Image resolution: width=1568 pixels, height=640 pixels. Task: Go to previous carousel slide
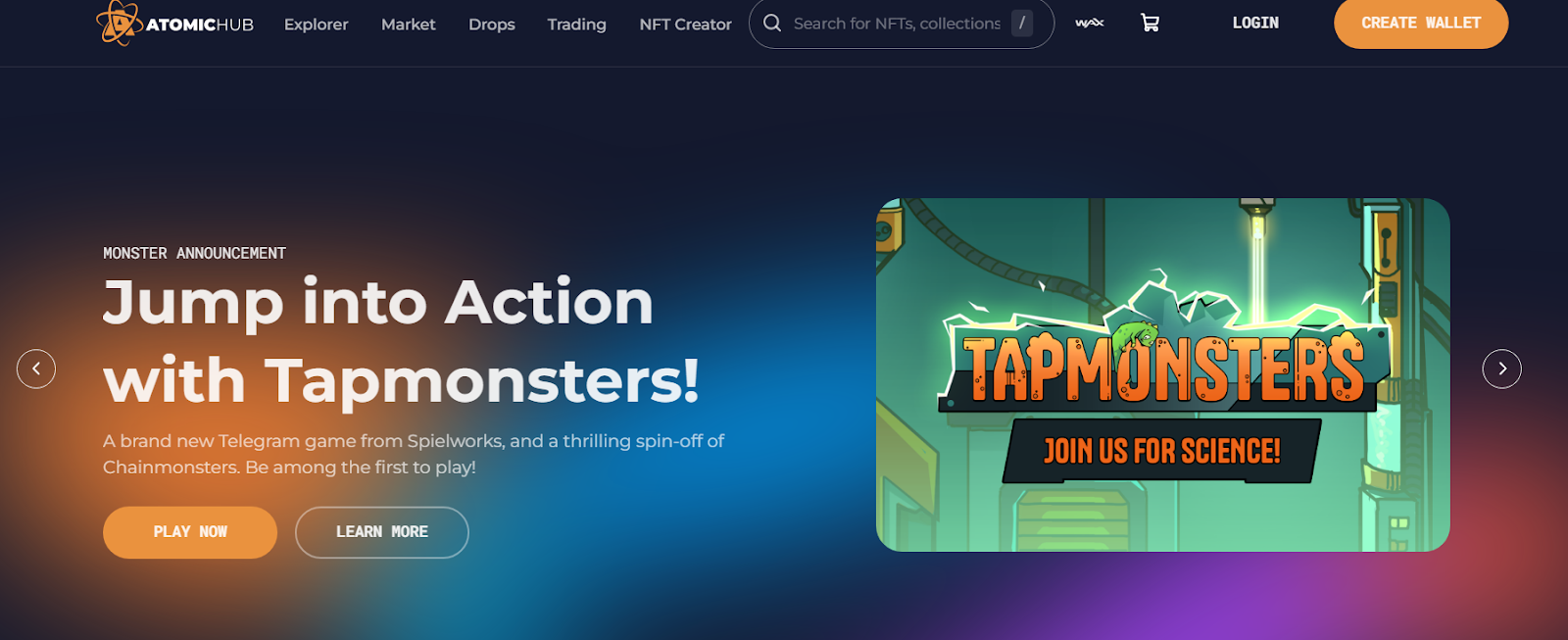[x=36, y=369]
